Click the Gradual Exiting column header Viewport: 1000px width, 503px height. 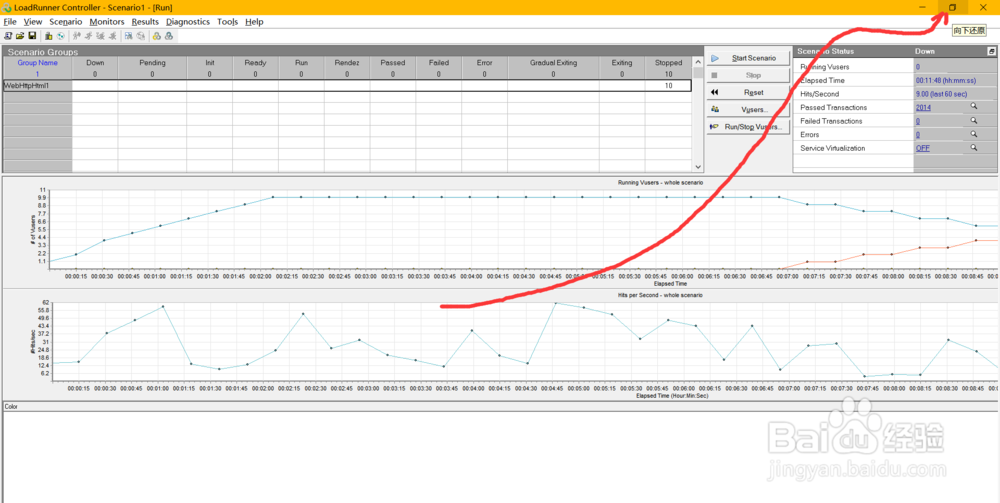[x=553, y=63]
